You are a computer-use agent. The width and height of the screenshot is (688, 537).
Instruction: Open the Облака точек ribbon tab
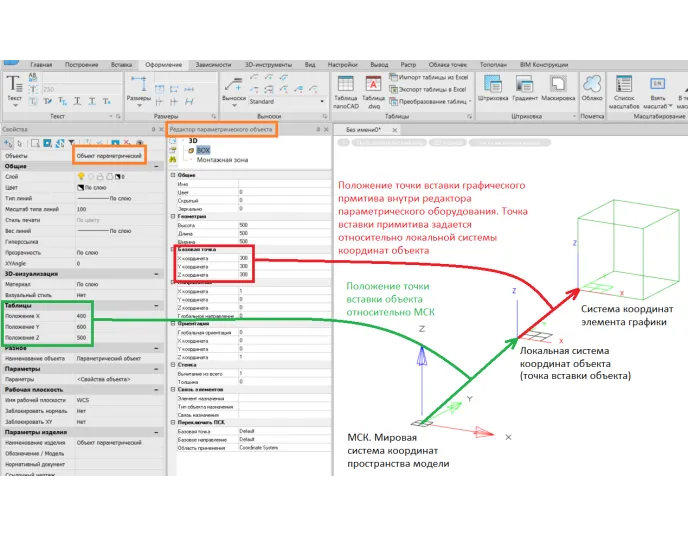click(448, 64)
